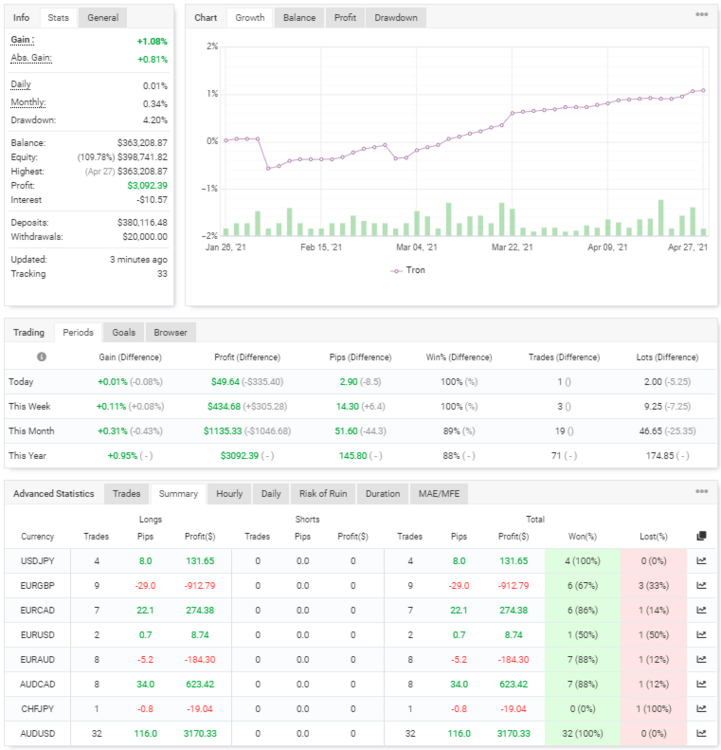
Task: Click the Drawdown value 4.20%
Action: [x=155, y=120]
